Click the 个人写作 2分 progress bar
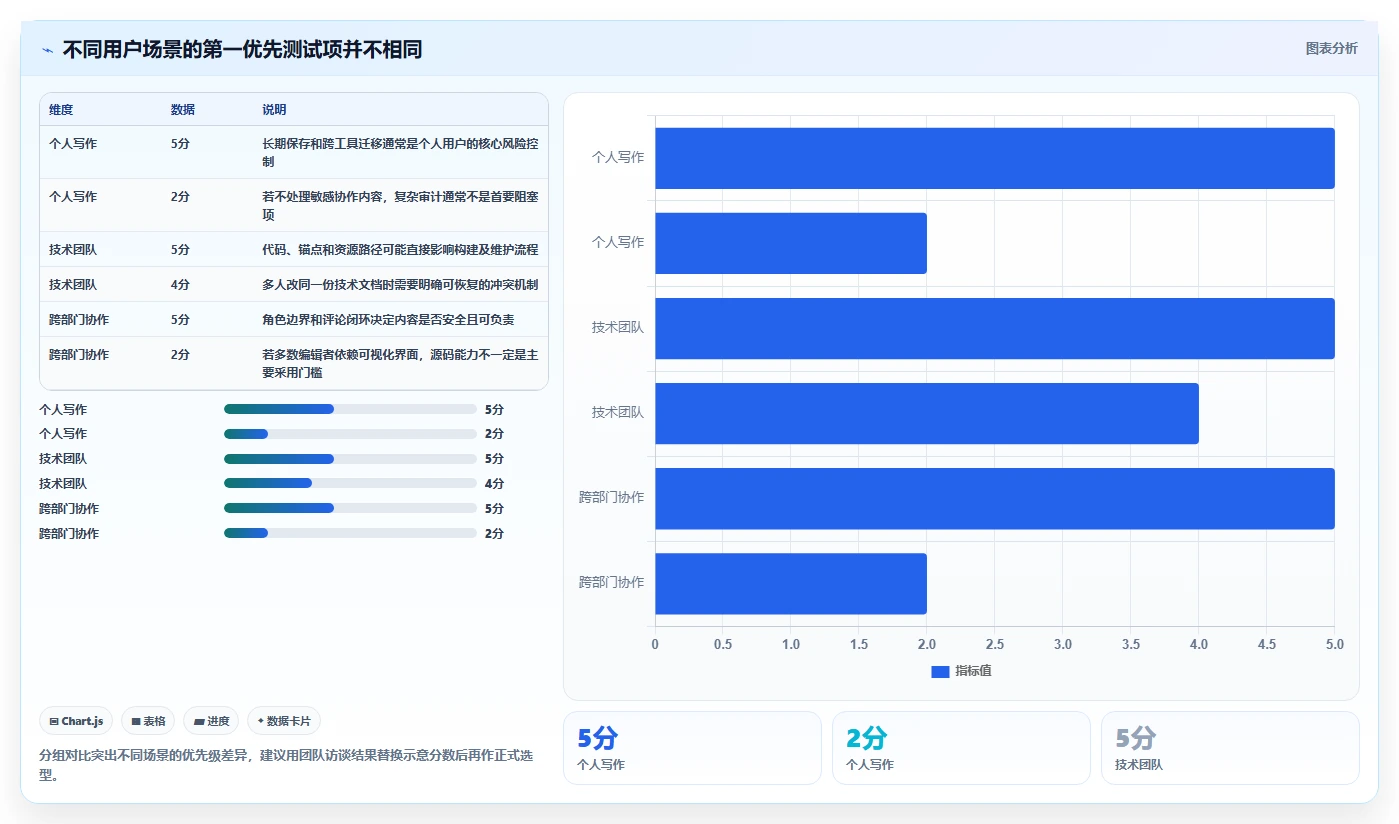This screenshot has width=1399, height=824. click(x=350, y=434)
